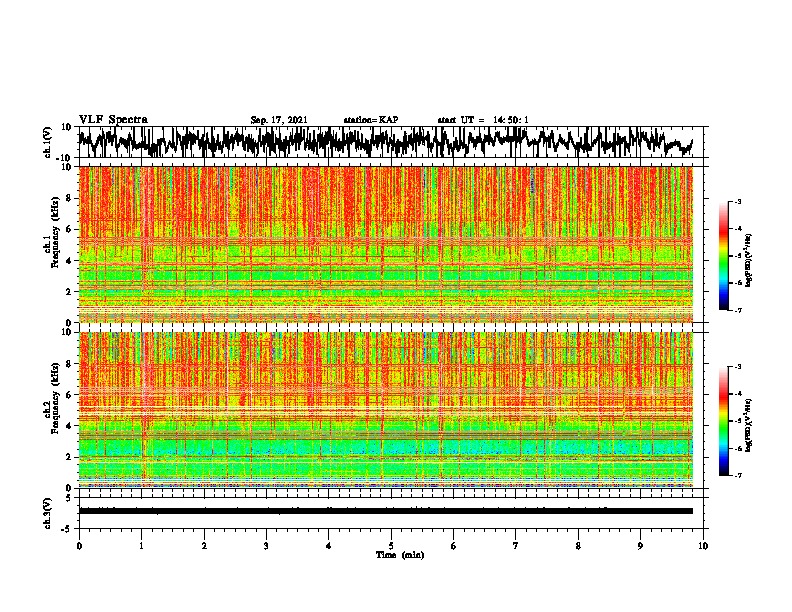Click the 'ch.1(V)' axis label
792x612 pixels.
[48, 142]
